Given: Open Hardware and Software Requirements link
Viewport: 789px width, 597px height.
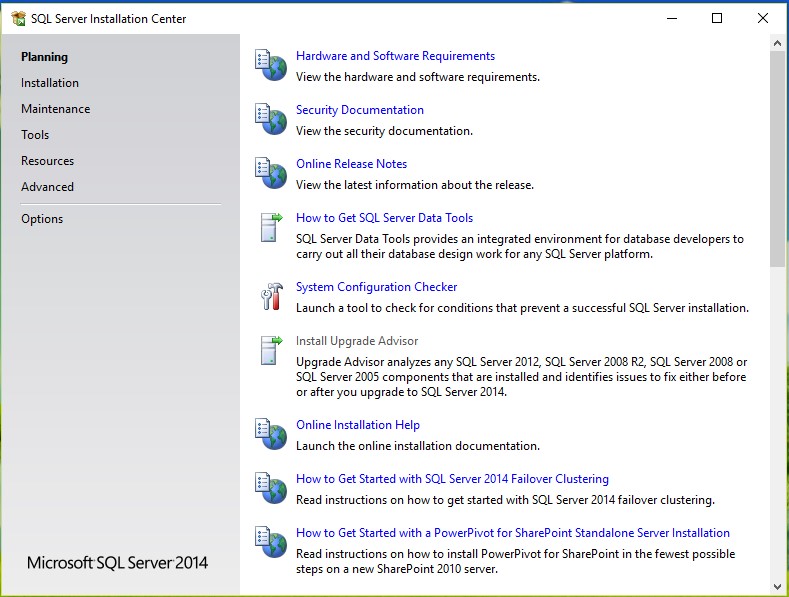Looking at the screenshot, I should [395, 56].
